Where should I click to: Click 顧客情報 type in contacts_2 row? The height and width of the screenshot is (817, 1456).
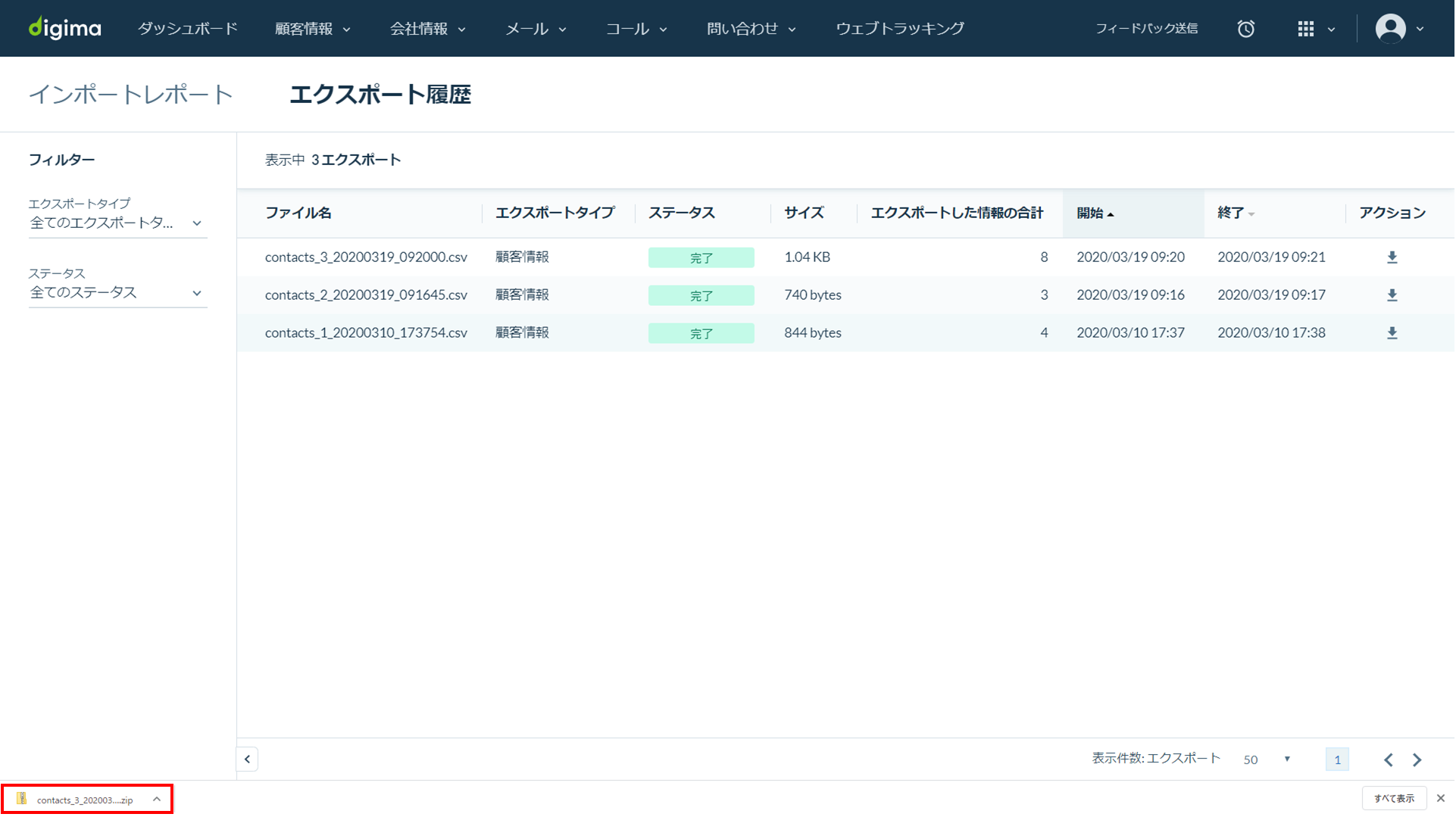[x=523, y=295]
